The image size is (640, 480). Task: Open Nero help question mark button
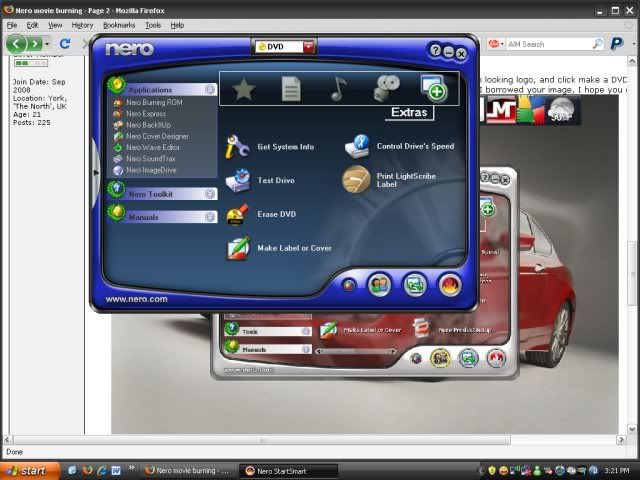click(x=435, y=51)
